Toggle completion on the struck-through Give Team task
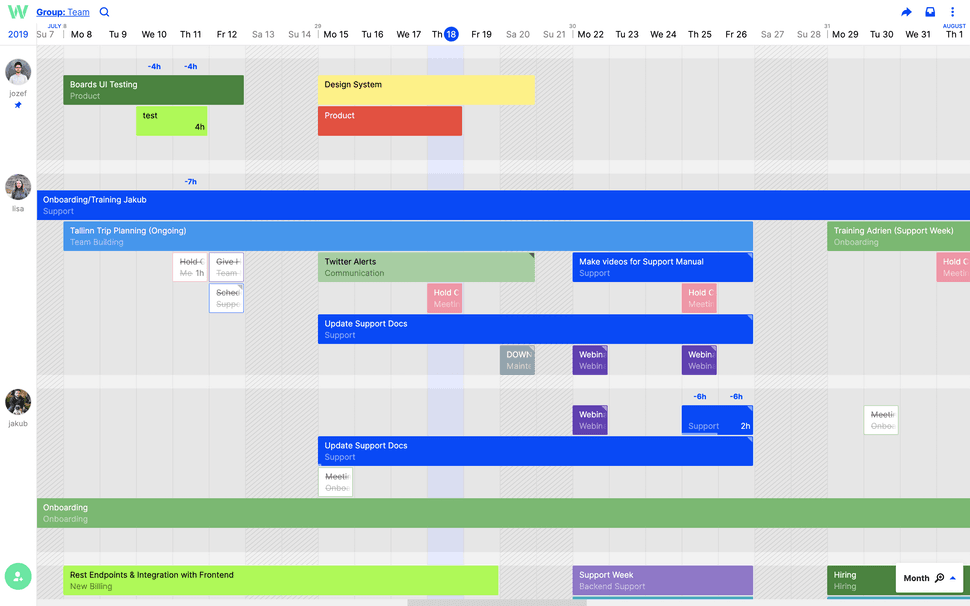This screenshot has height=606, width=970. click(226, 266)
